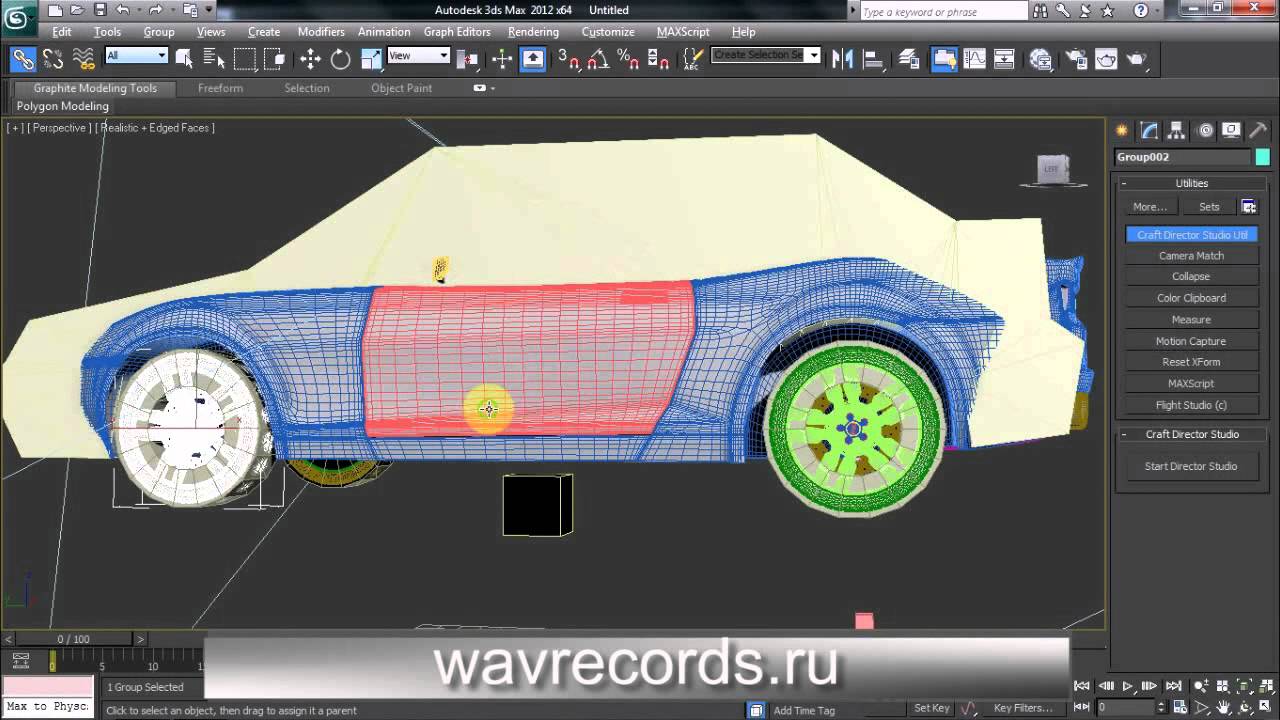
Task: Toggle Window/Crossing selection mode
Action: point(274,59)
